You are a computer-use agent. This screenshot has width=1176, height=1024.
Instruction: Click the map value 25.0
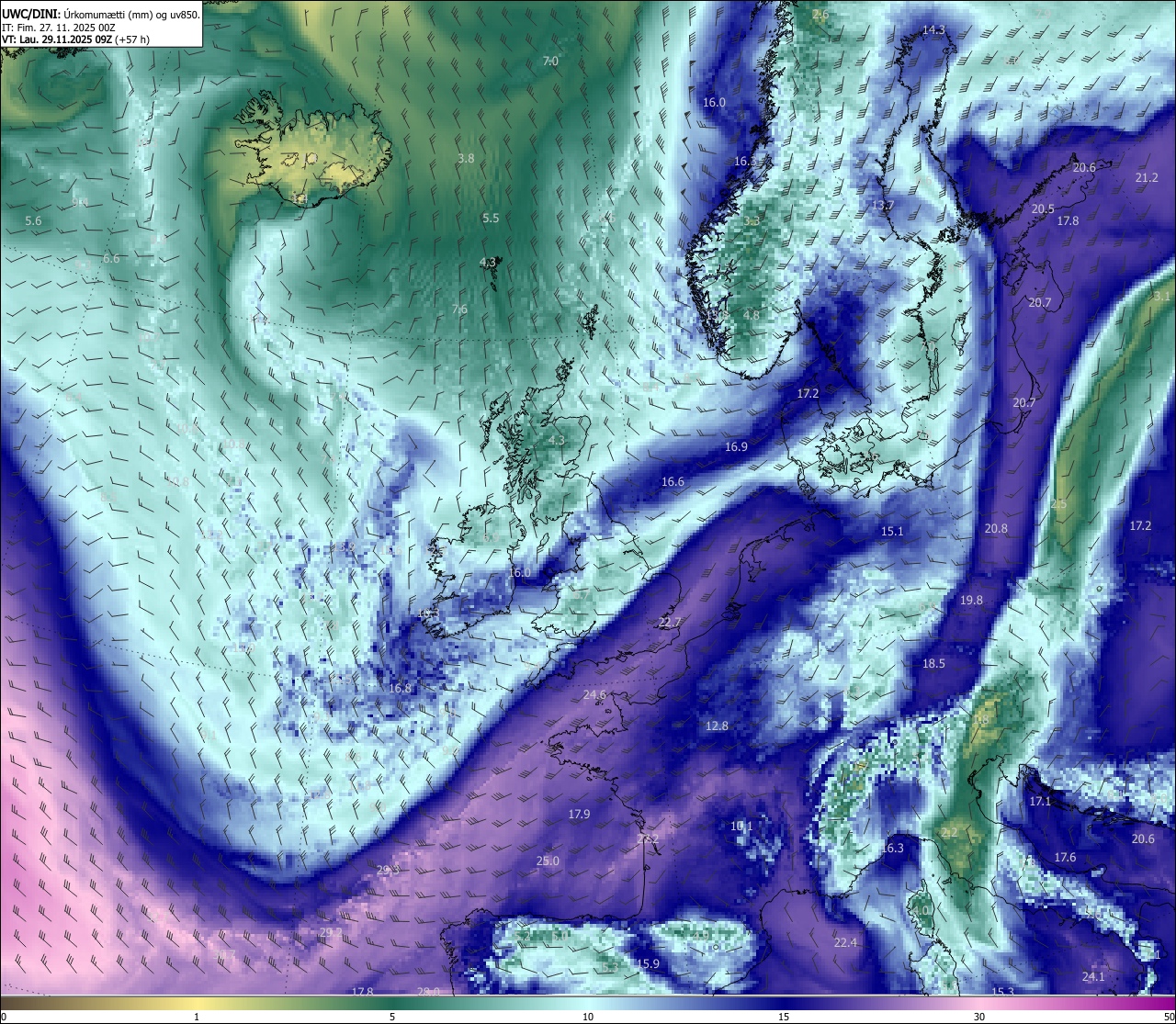(x=548, y=861)
